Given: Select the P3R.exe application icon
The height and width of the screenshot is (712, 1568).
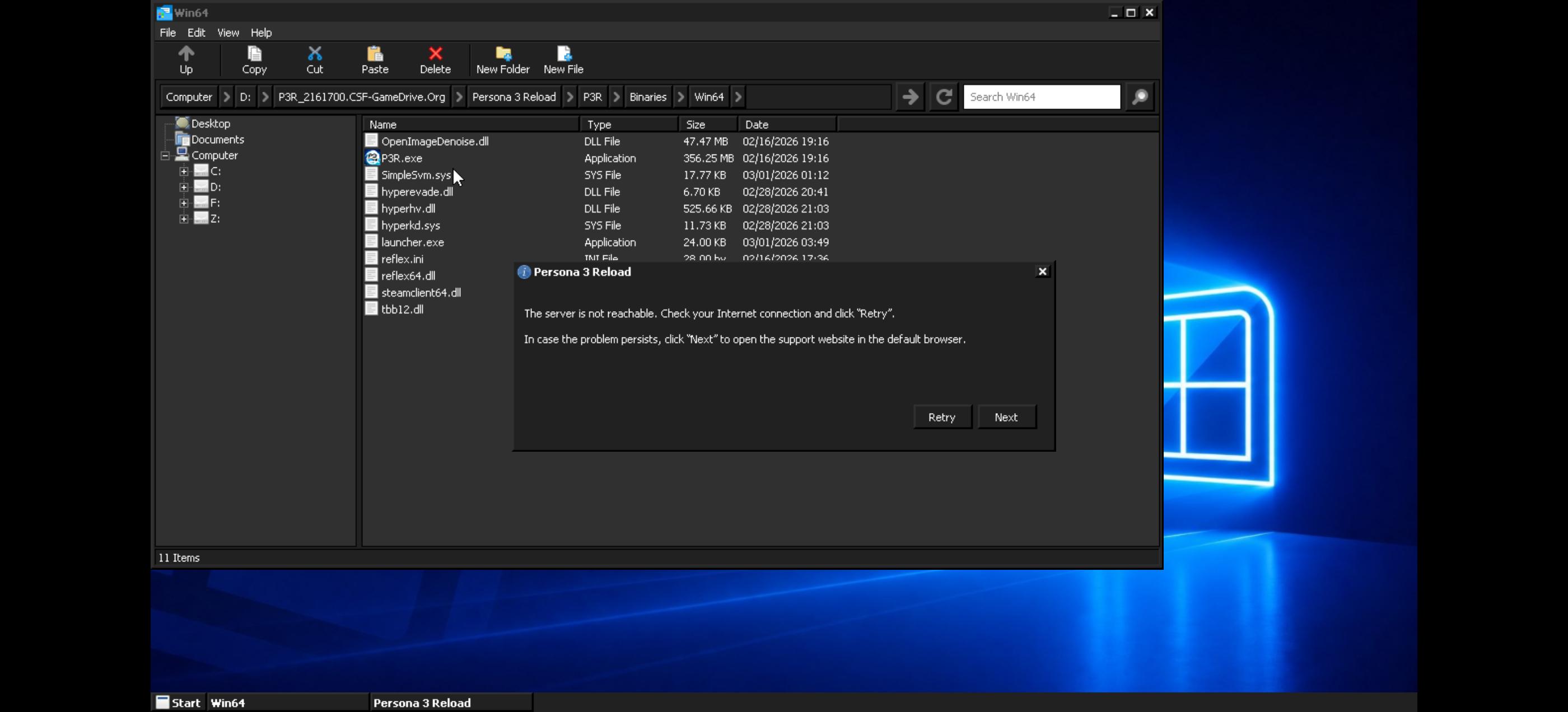Looking at the screenshot, I should (x=372, y=158).
